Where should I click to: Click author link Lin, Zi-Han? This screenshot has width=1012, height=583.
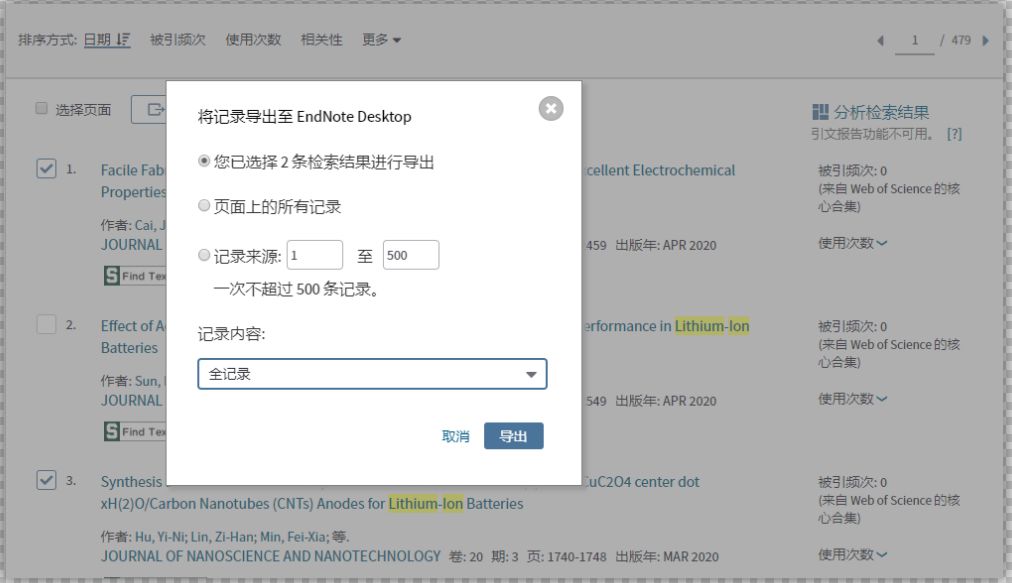tap(223, 537)
